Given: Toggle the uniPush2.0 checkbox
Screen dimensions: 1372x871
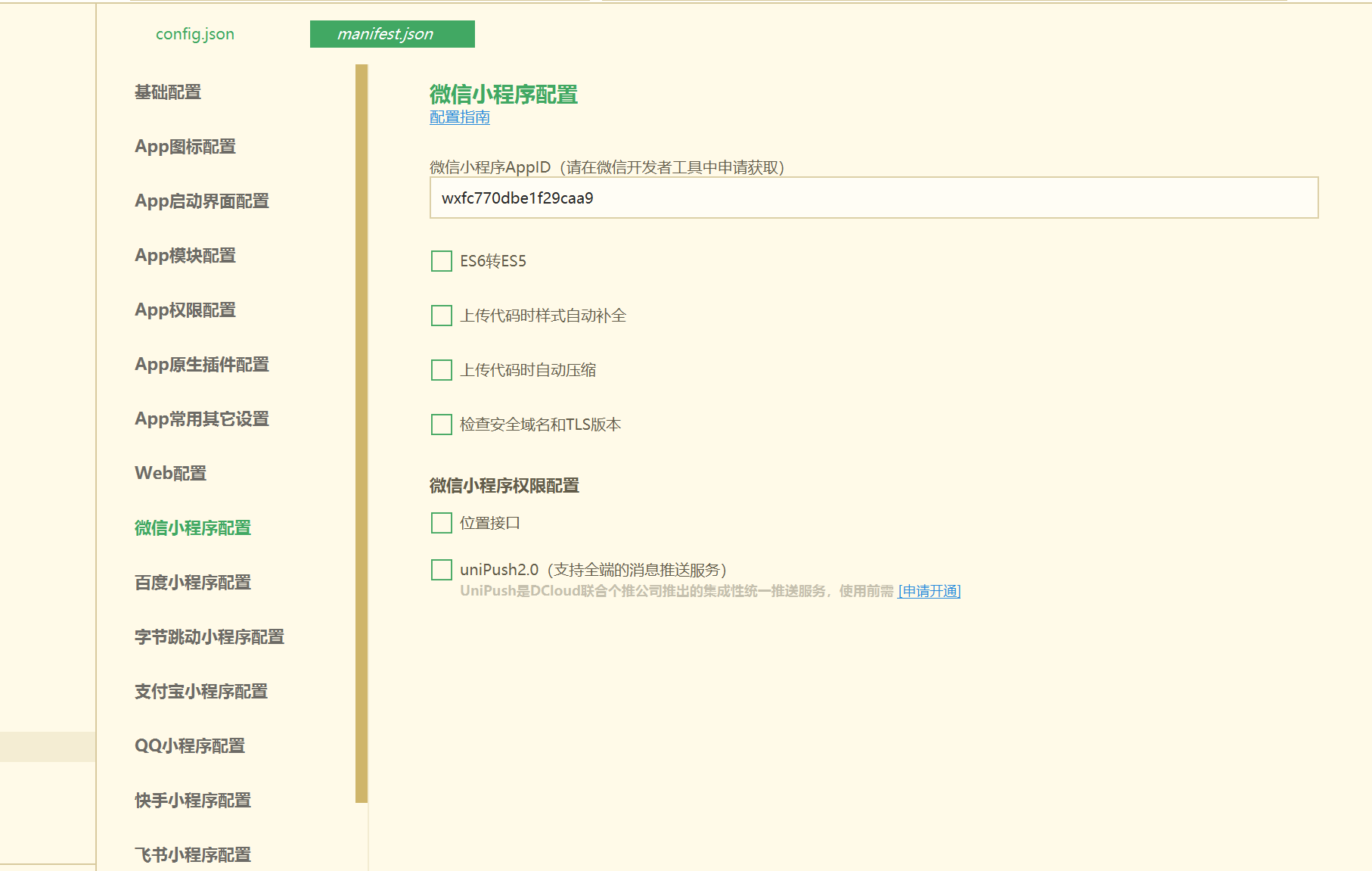Looking at the screenshot, I should [442, 570].
